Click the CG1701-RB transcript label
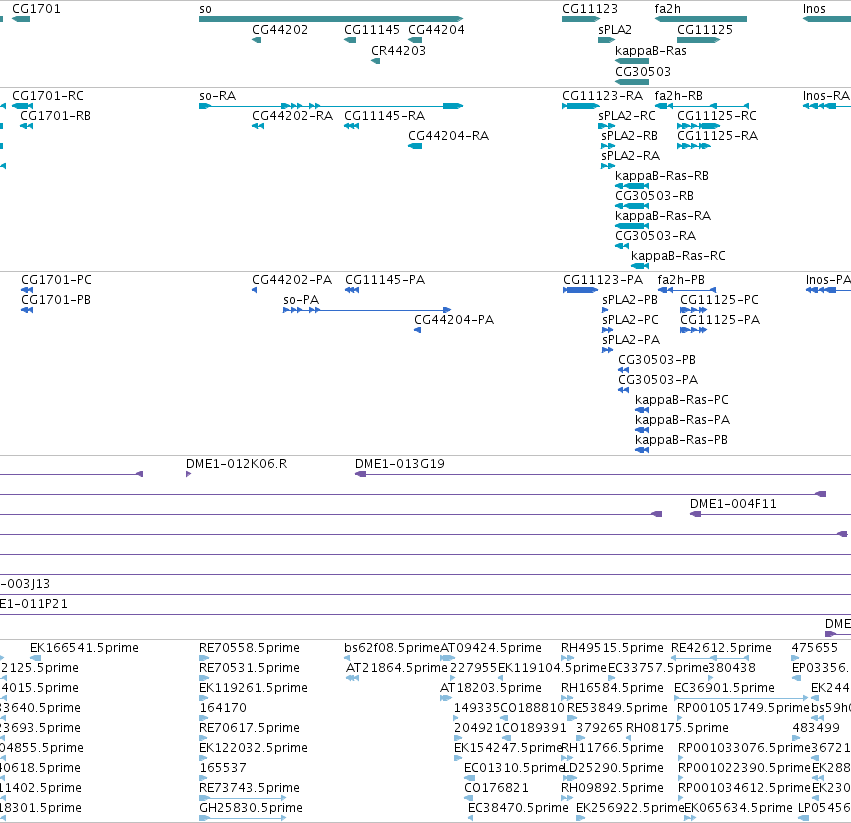The width and height of the screenshot is (851, 823). (55, 116)
